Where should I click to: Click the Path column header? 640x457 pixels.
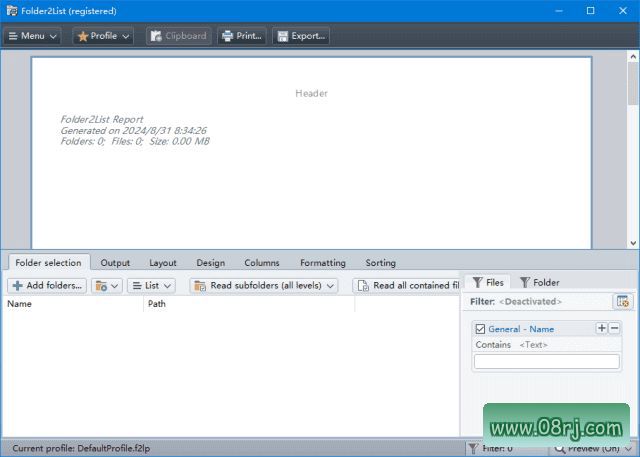pos(156,304)
